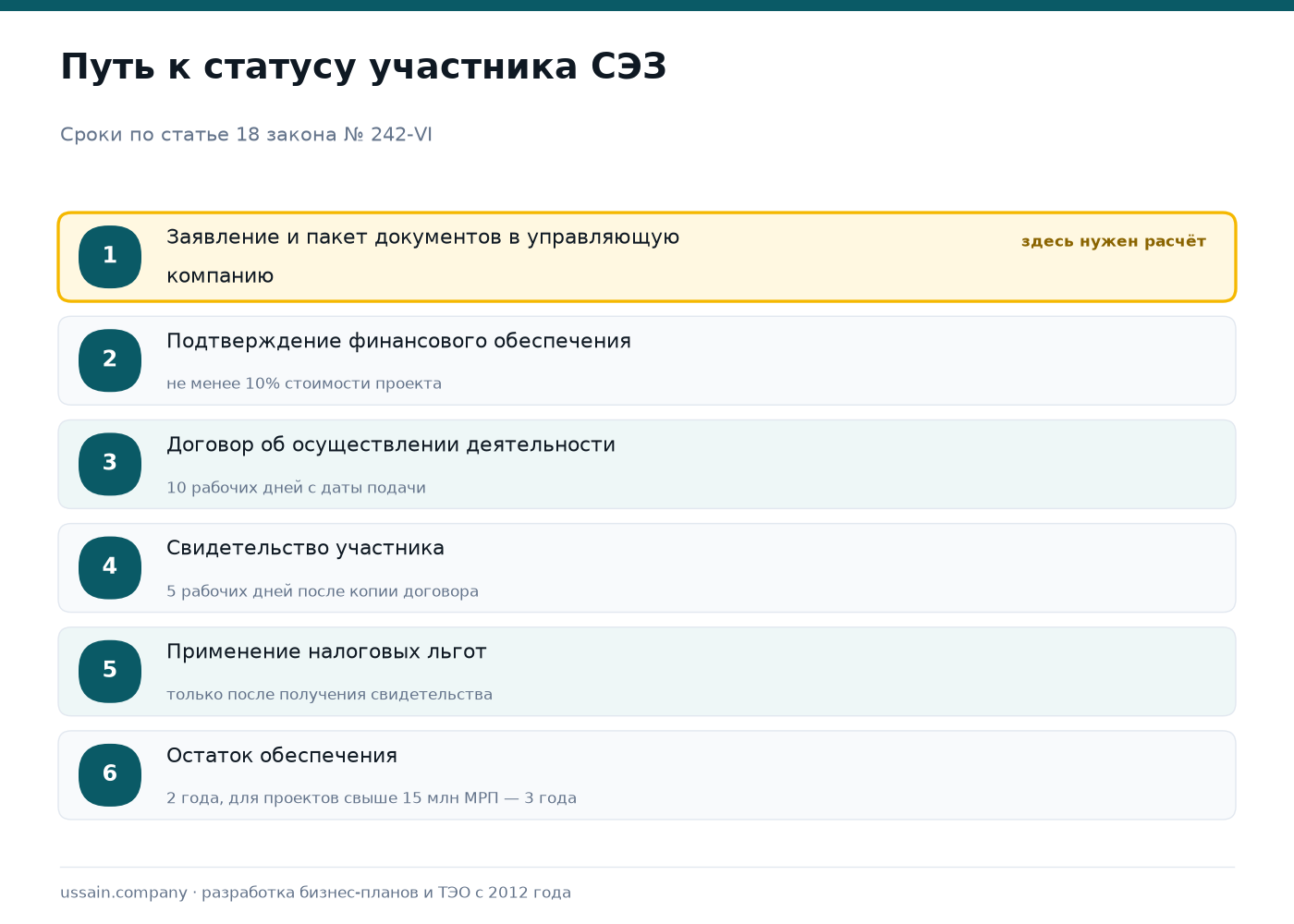Click the subtitle "Сроки по статье 18 закона № 242-VI"
The image size is (1294, 924).
pyautogui.click(x=246, y=135)
